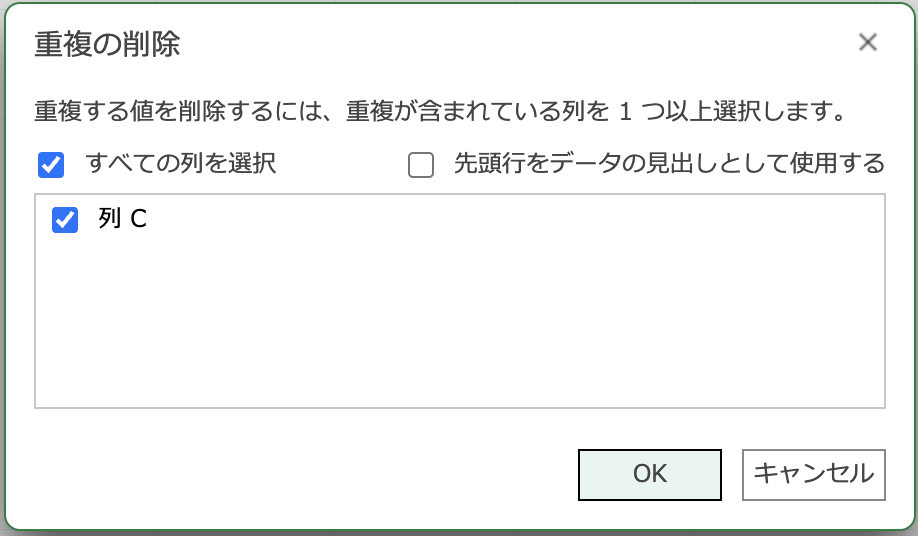918x536 pixels.
Task: Enable 先頭行をデータの見出しとして使用する checkbox
Action: [421, 164]
